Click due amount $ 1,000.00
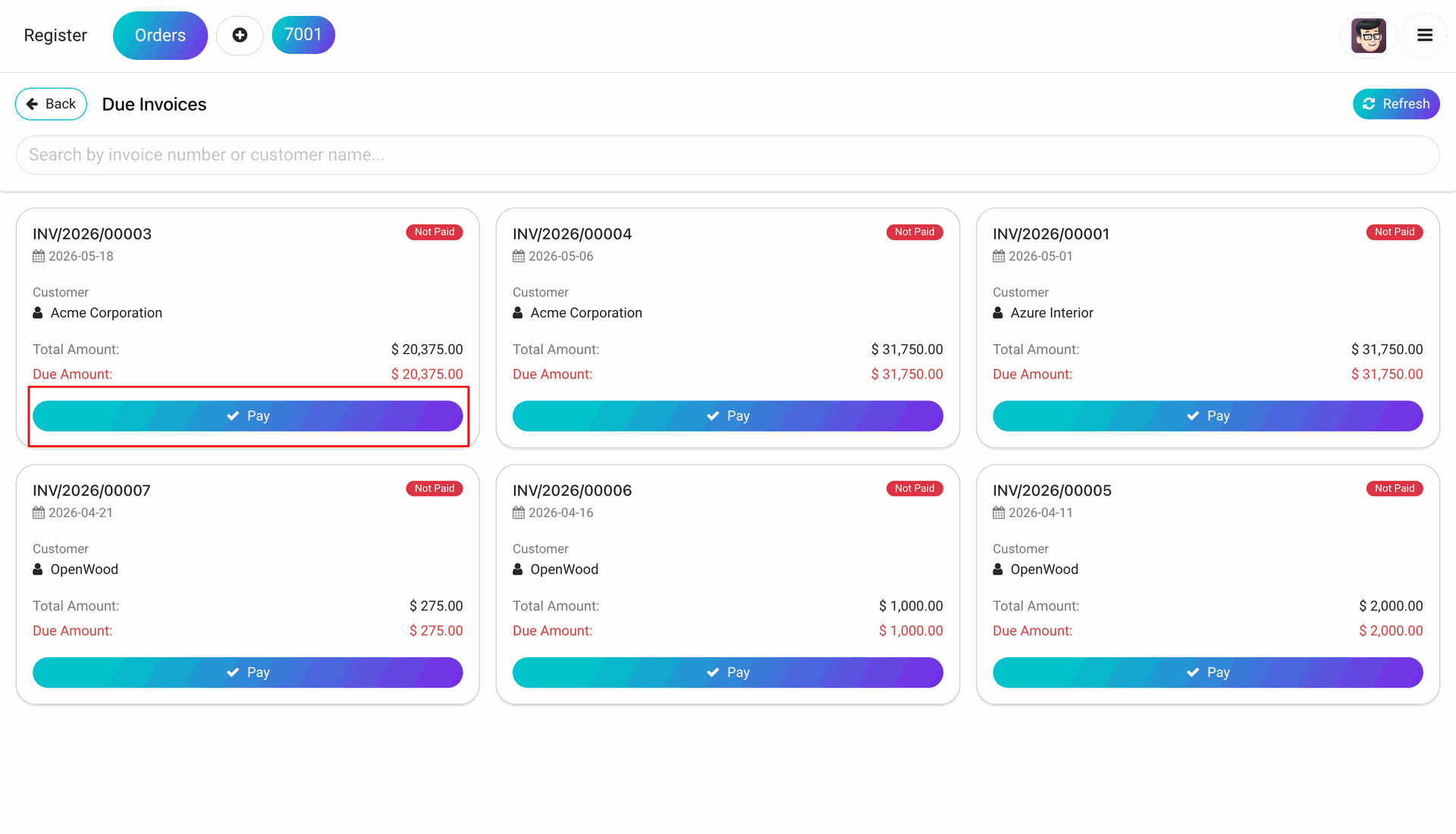This screenshot has width=1456, height=834. (x=911, y=630)
